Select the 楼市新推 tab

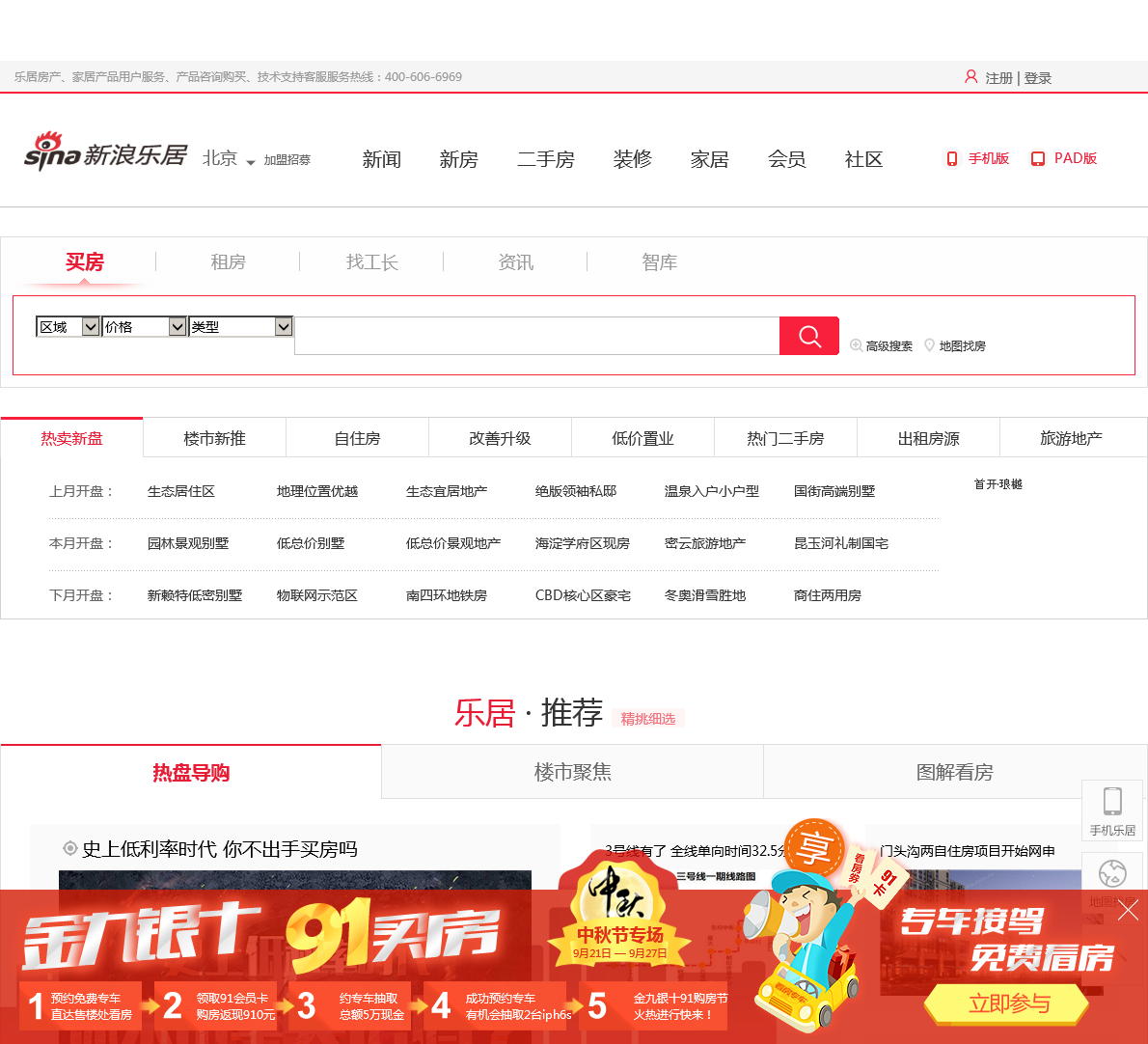pos(214,438)
